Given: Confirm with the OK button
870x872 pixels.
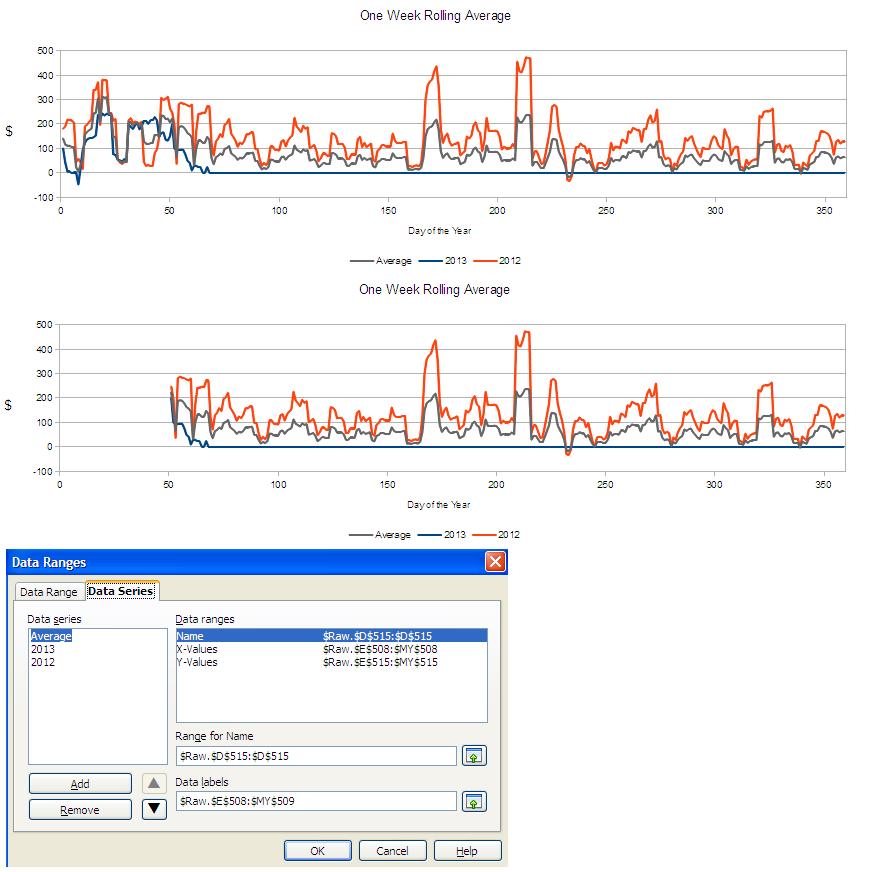Looking at the screenshot, I should pos(318,850).
